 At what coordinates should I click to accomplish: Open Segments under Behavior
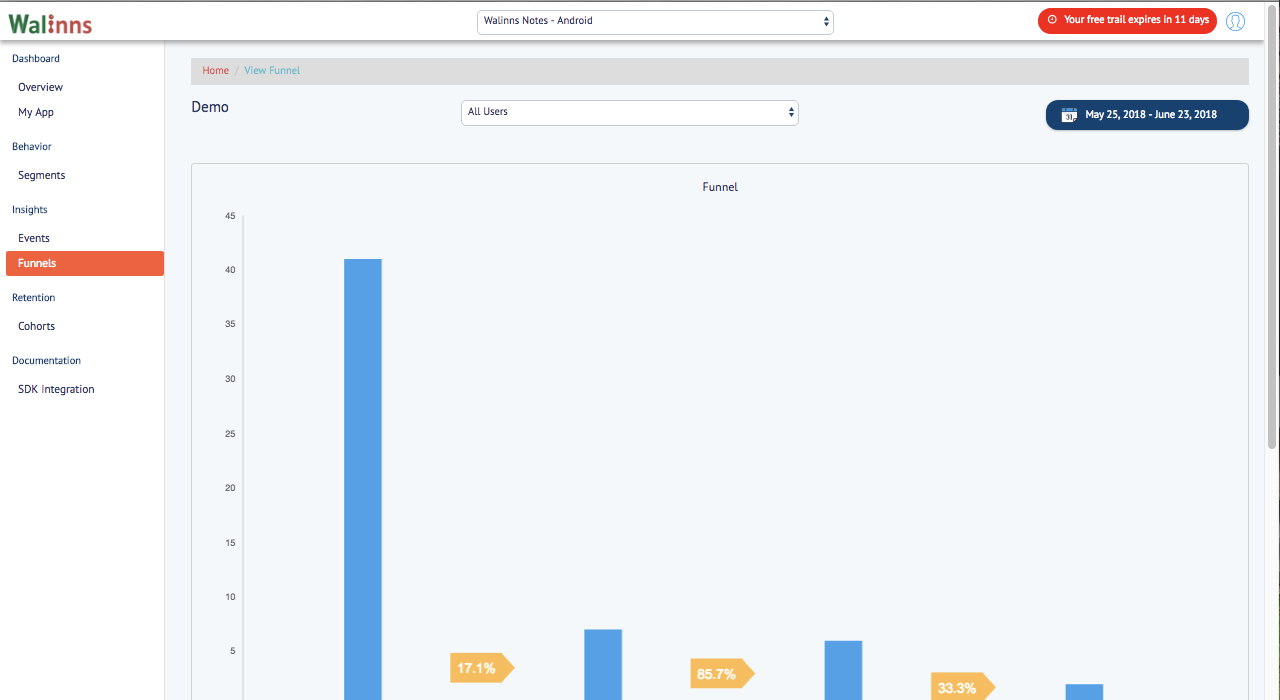click(41, 175)
